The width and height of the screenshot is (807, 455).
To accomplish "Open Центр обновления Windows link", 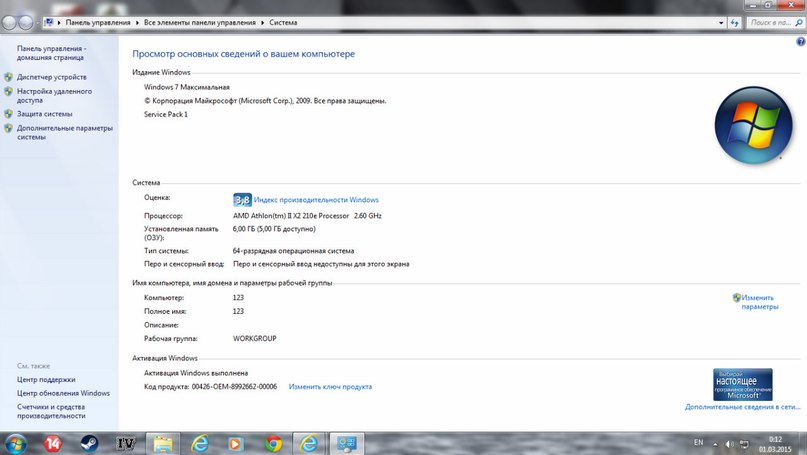I will pos(63,393).
